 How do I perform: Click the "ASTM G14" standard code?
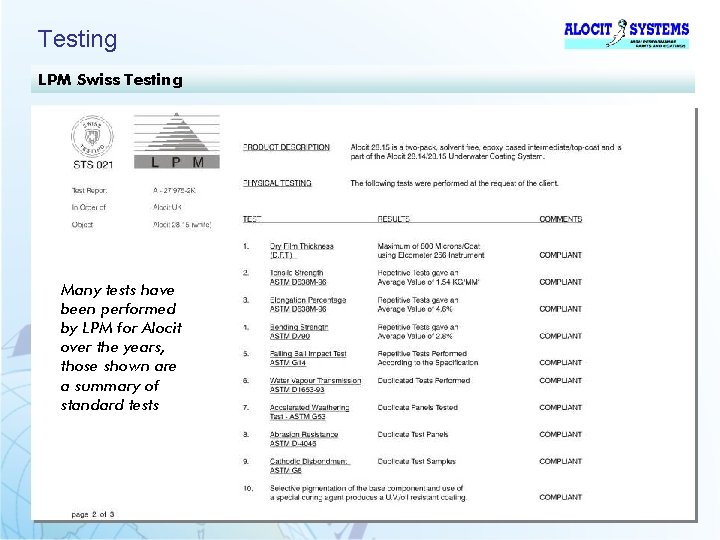coord(287,363)
